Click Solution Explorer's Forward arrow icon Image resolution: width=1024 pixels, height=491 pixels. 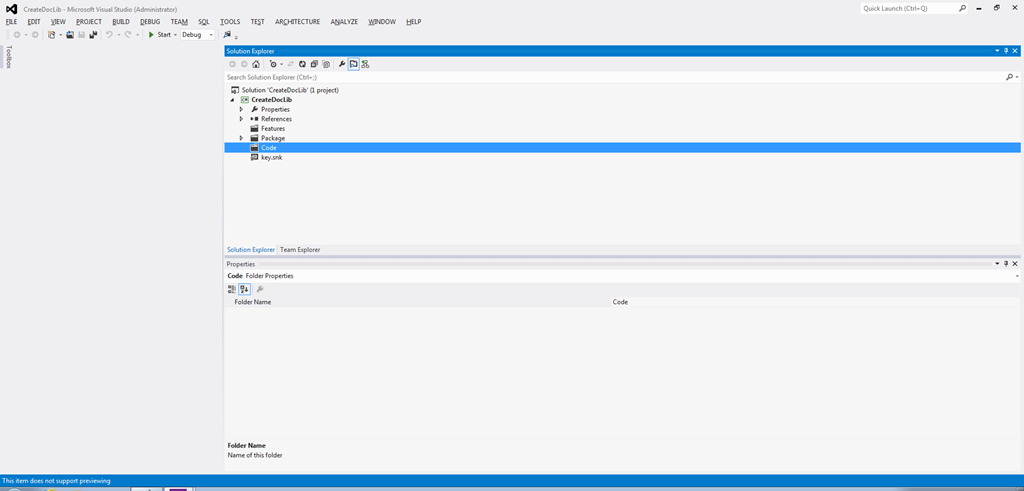tap(244, 64)
